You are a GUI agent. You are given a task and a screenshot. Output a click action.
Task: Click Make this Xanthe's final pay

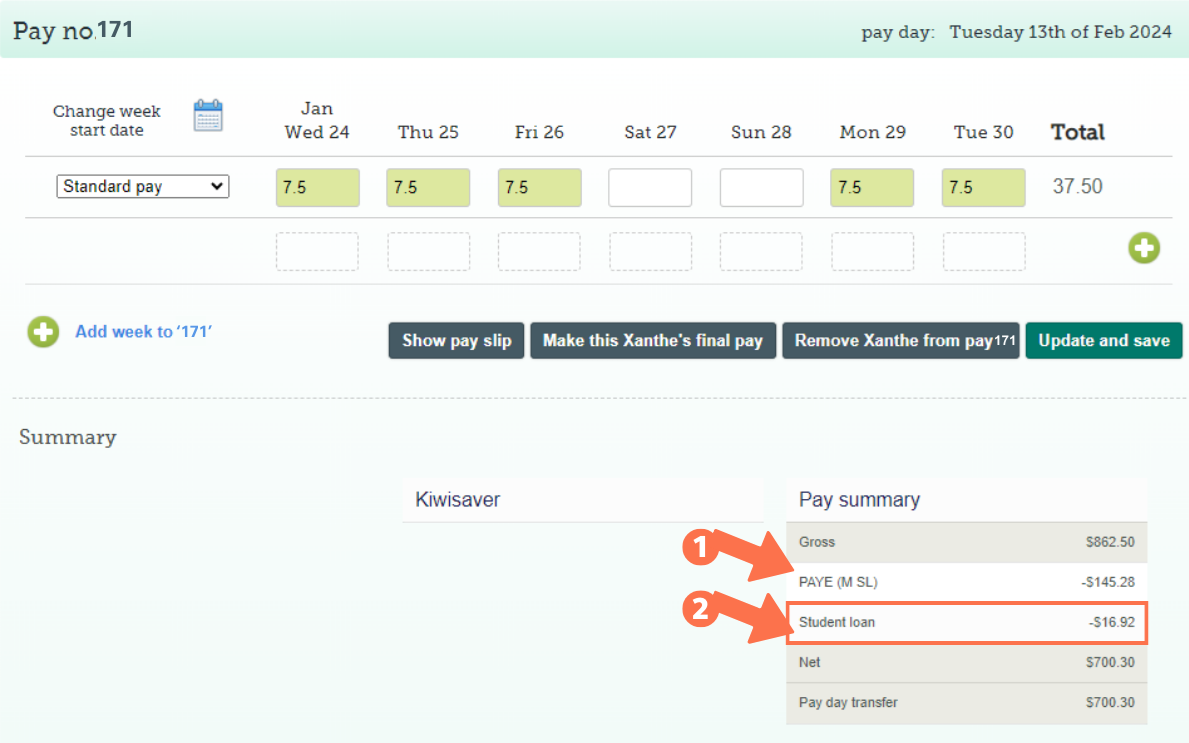coord(652,341)
